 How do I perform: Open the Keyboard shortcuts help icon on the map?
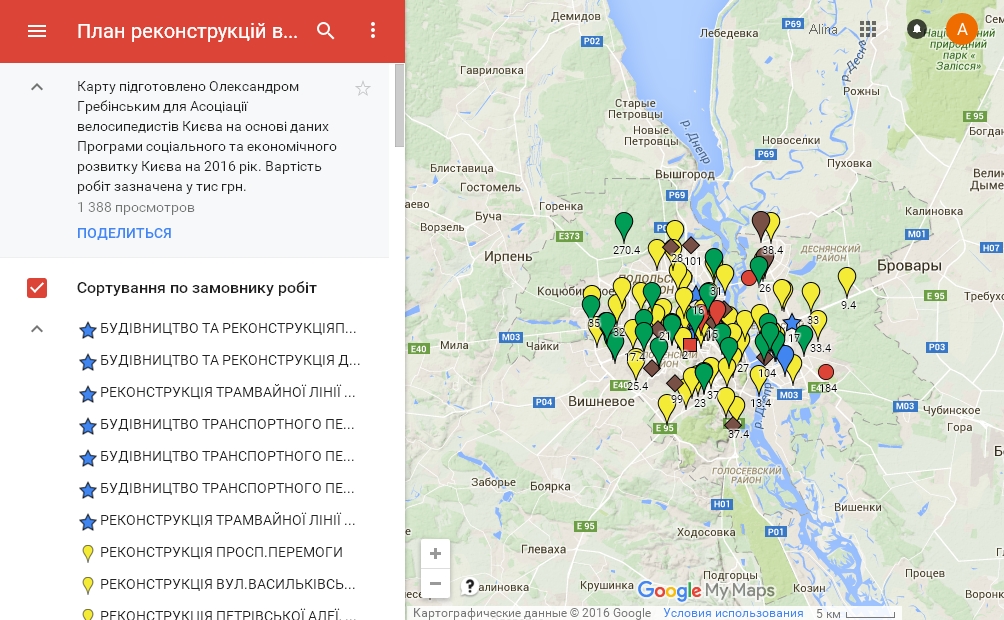[x=470, y=587]
